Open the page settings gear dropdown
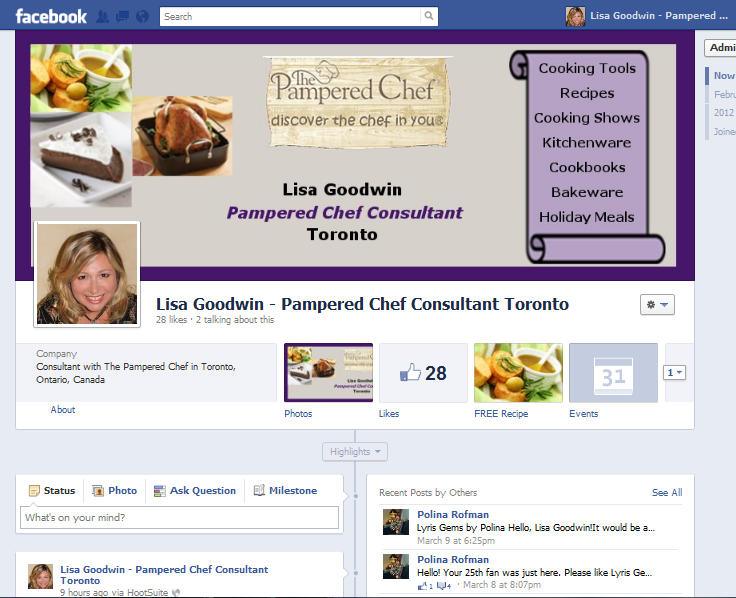This screenshot has height=598, width=736. coord(657,305)
